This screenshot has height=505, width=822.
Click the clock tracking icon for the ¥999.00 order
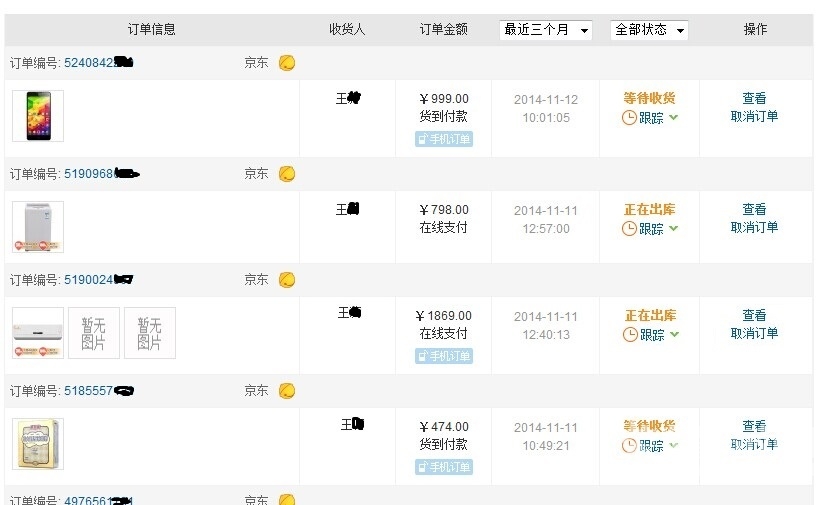click(629, 118)
